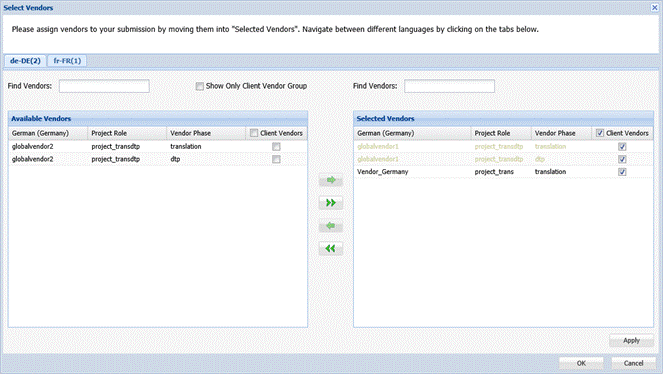The image size is (663, 374).
Task: Click the Apply button
Action: [x=631, y=341]
